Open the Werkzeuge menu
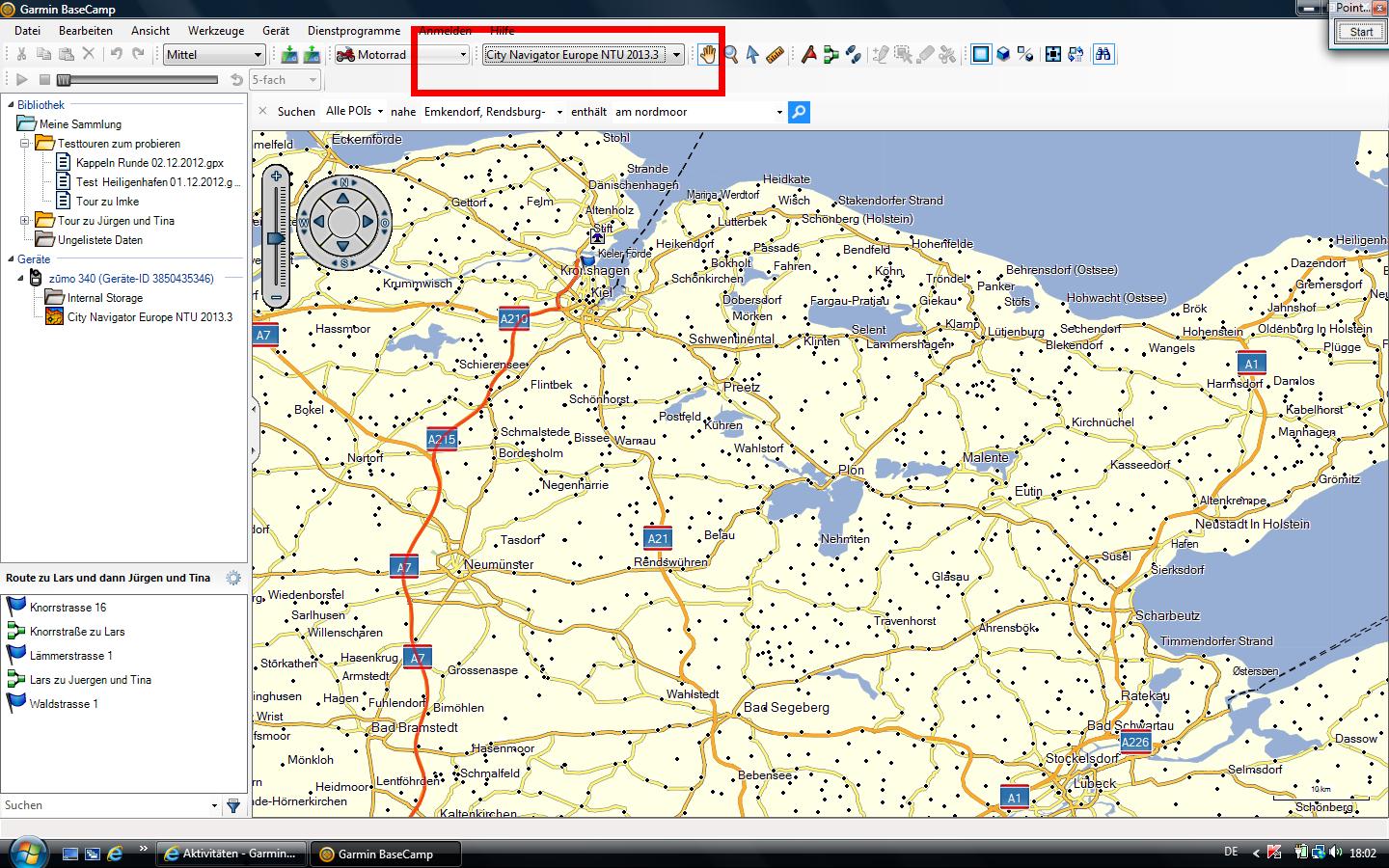 [x=215, y=31]
